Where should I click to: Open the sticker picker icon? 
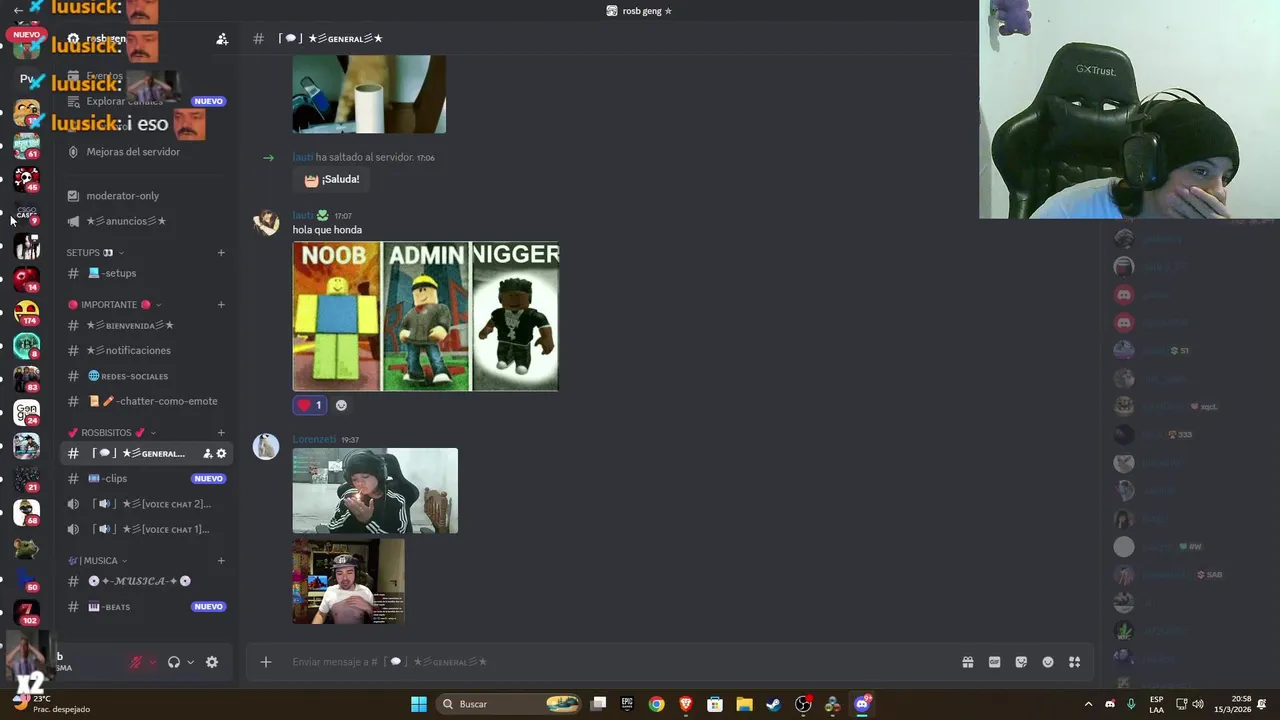(1021, 662)
